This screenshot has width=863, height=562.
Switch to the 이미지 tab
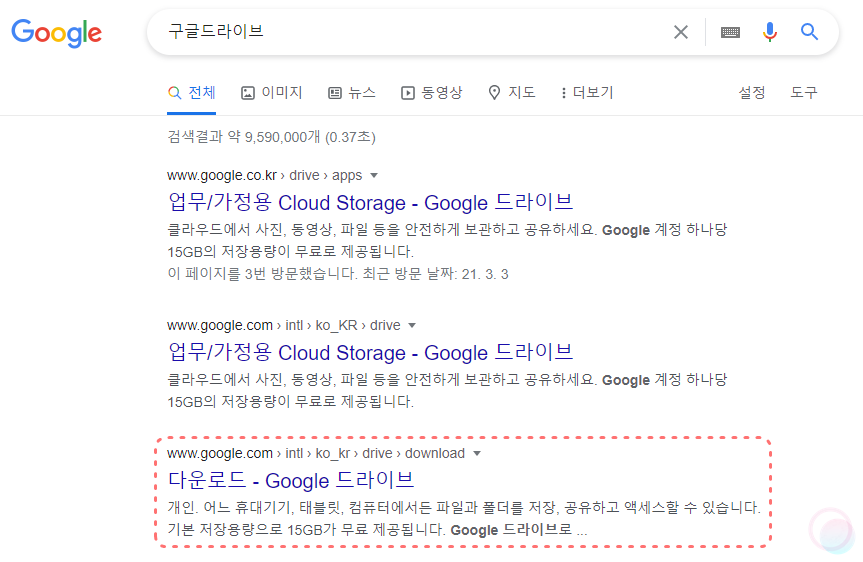coord(272,92)
